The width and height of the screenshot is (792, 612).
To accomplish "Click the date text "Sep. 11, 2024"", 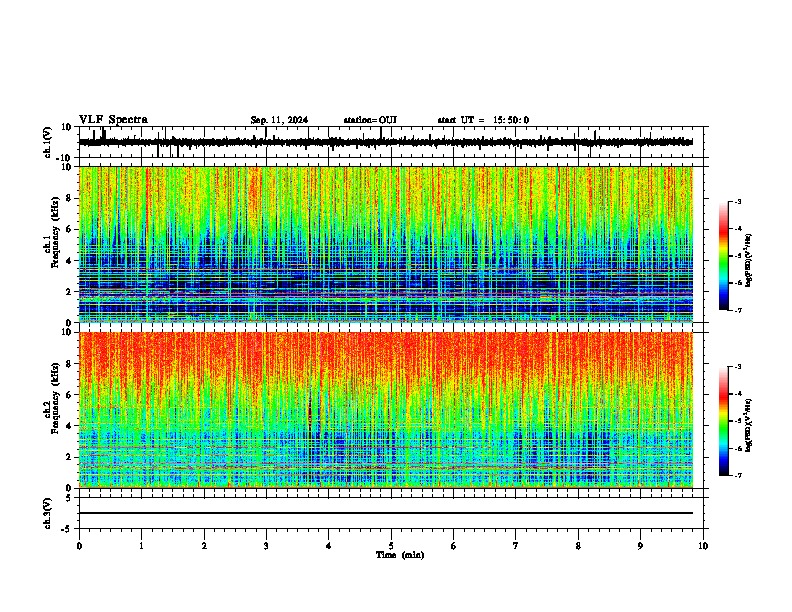I will [x=279, y=120].
